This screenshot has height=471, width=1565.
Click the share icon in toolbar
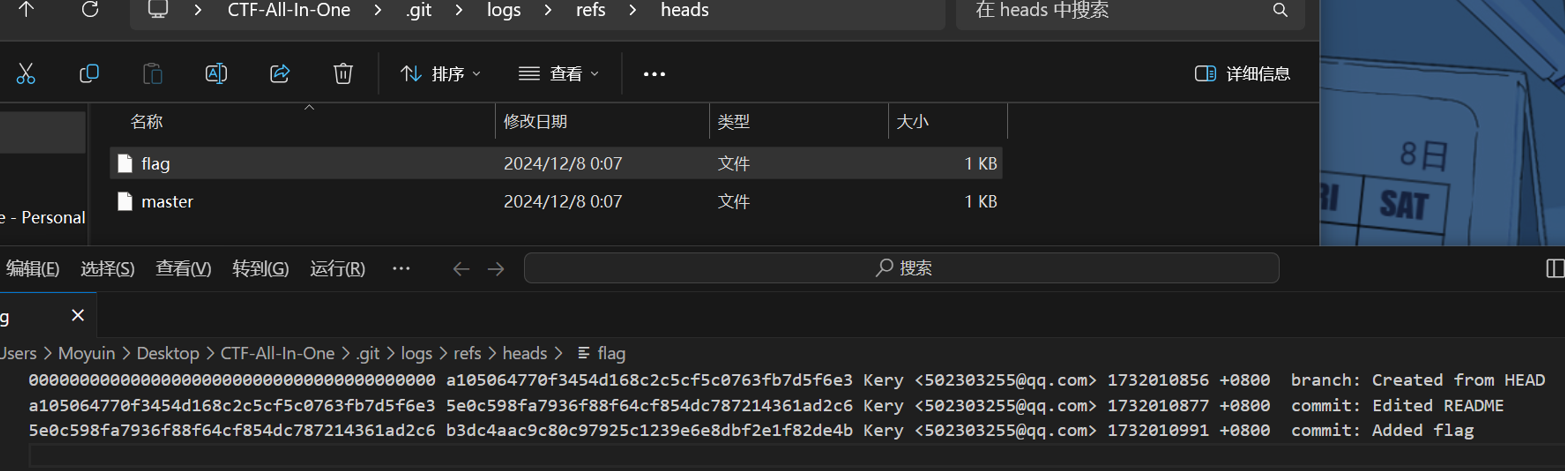(280, 73)
